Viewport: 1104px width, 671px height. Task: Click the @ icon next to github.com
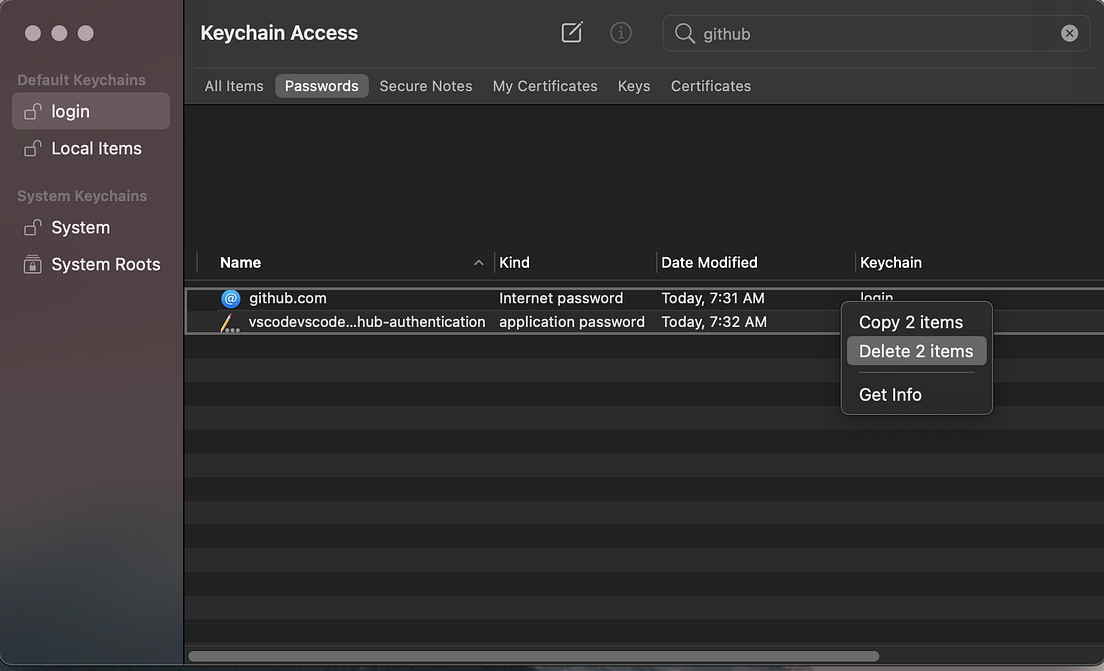(231, 298)
